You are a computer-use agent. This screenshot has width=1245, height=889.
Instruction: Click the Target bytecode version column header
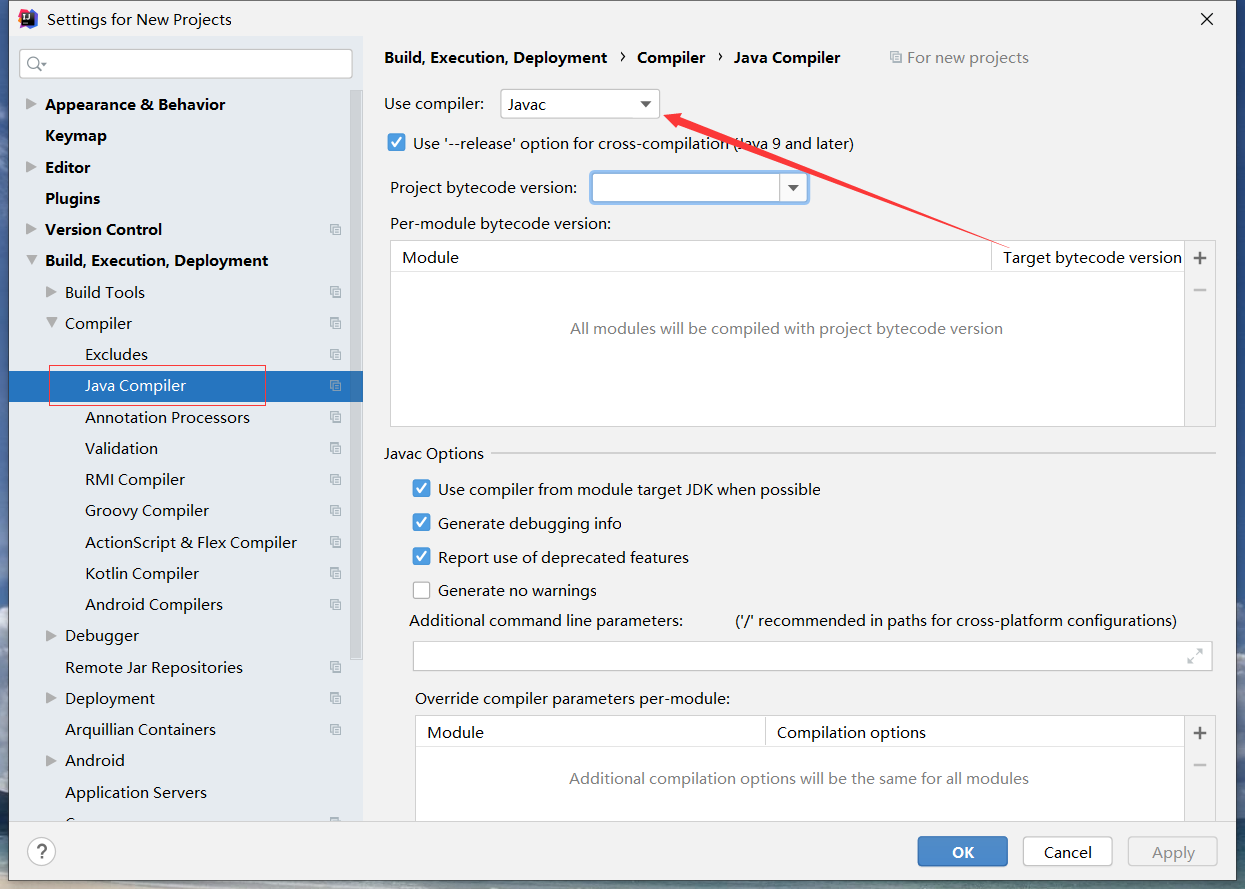coord(1092,257)
